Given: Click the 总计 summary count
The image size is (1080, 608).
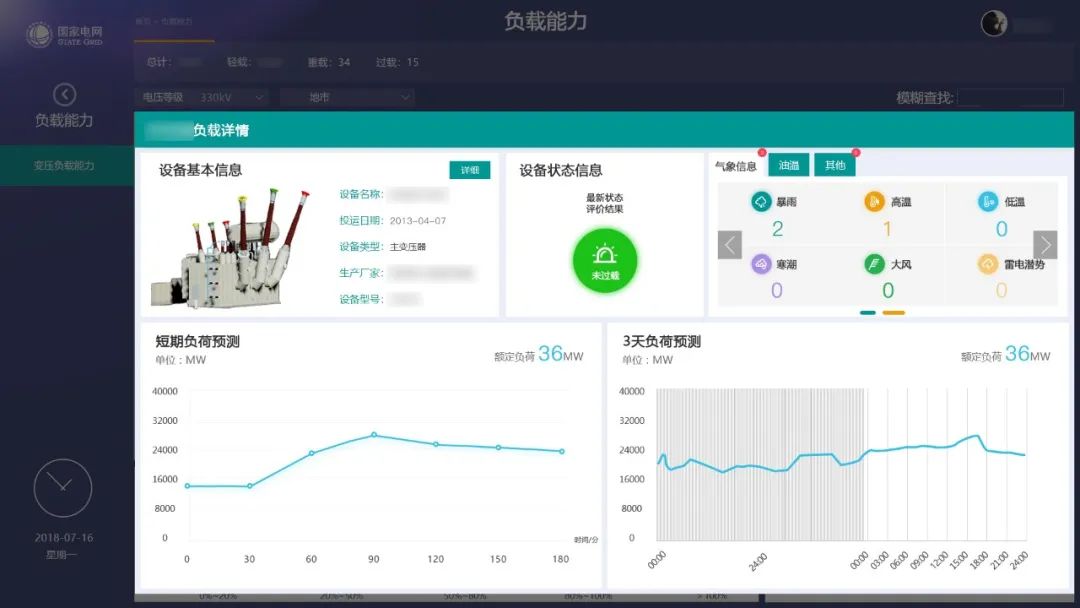Looking at the screenshot, I should click(x=174, y=63).
